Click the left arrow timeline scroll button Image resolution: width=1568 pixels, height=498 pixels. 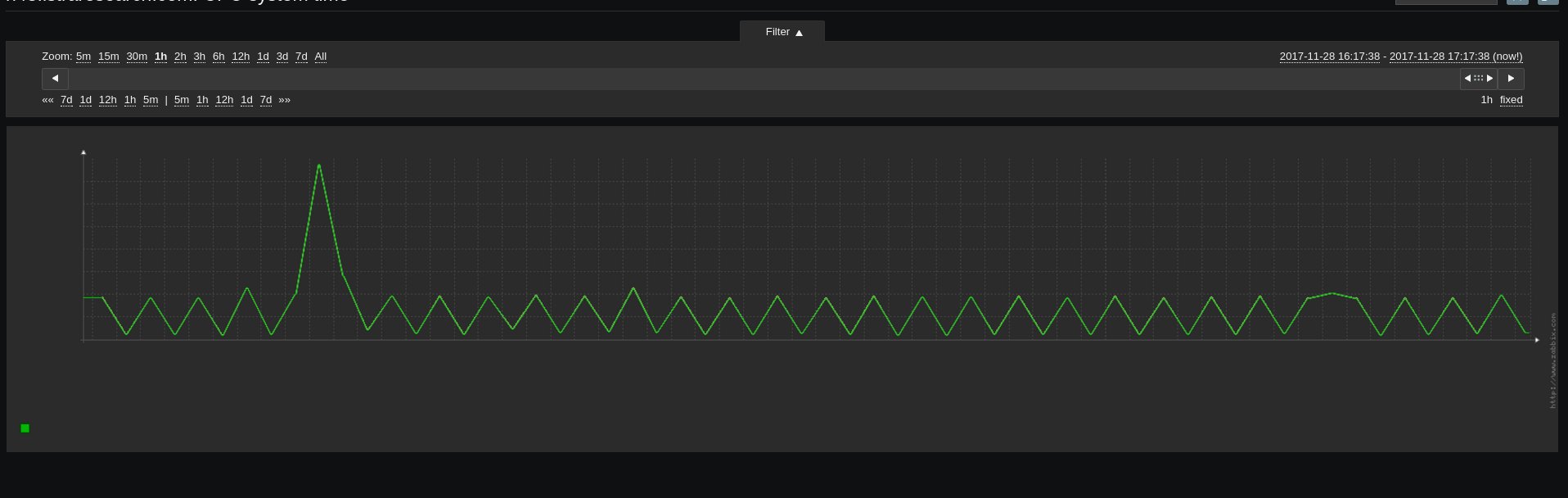pos(55,79)
